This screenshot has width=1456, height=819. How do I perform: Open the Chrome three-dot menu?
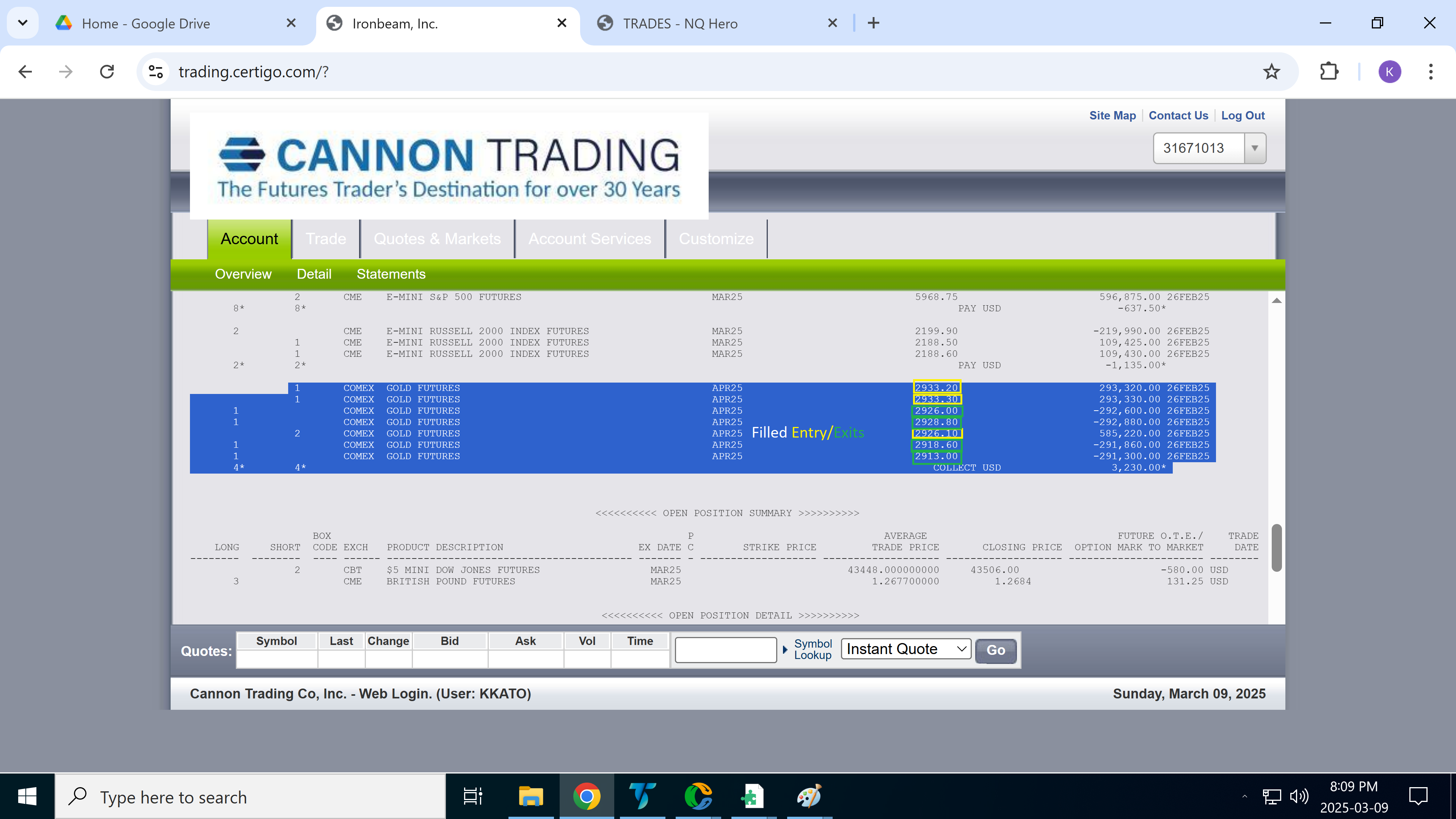pos(1431,72)
